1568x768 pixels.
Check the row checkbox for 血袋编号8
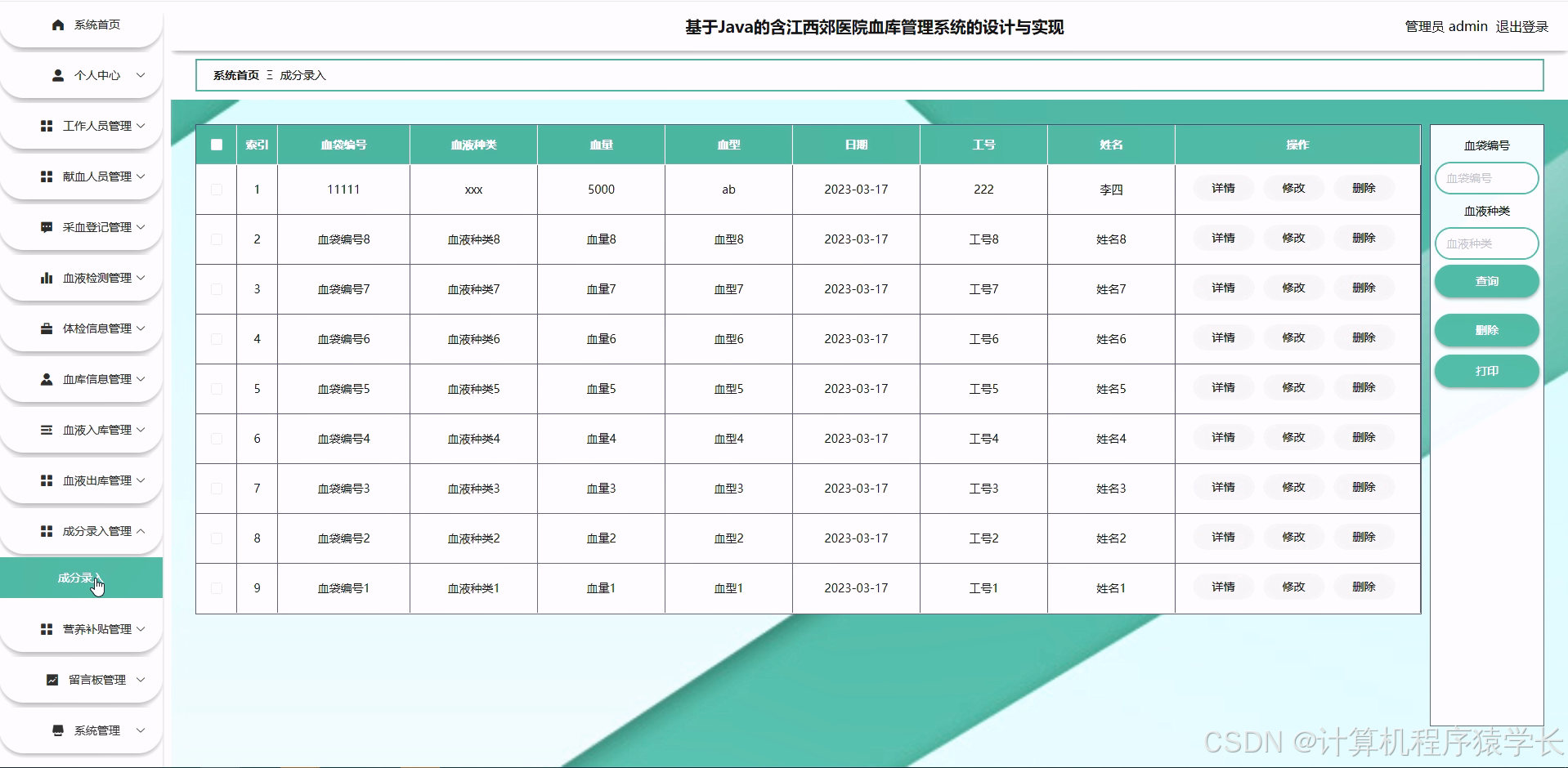(x=216, y=239)
